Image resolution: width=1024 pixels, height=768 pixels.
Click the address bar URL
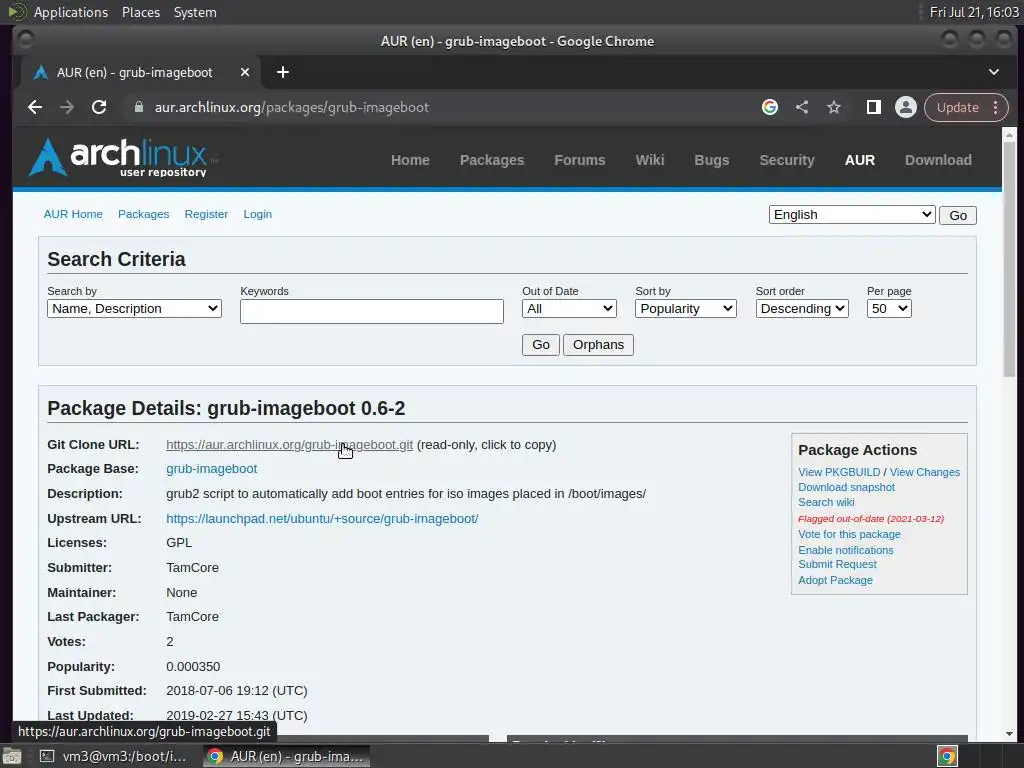[x=291, y=107]
